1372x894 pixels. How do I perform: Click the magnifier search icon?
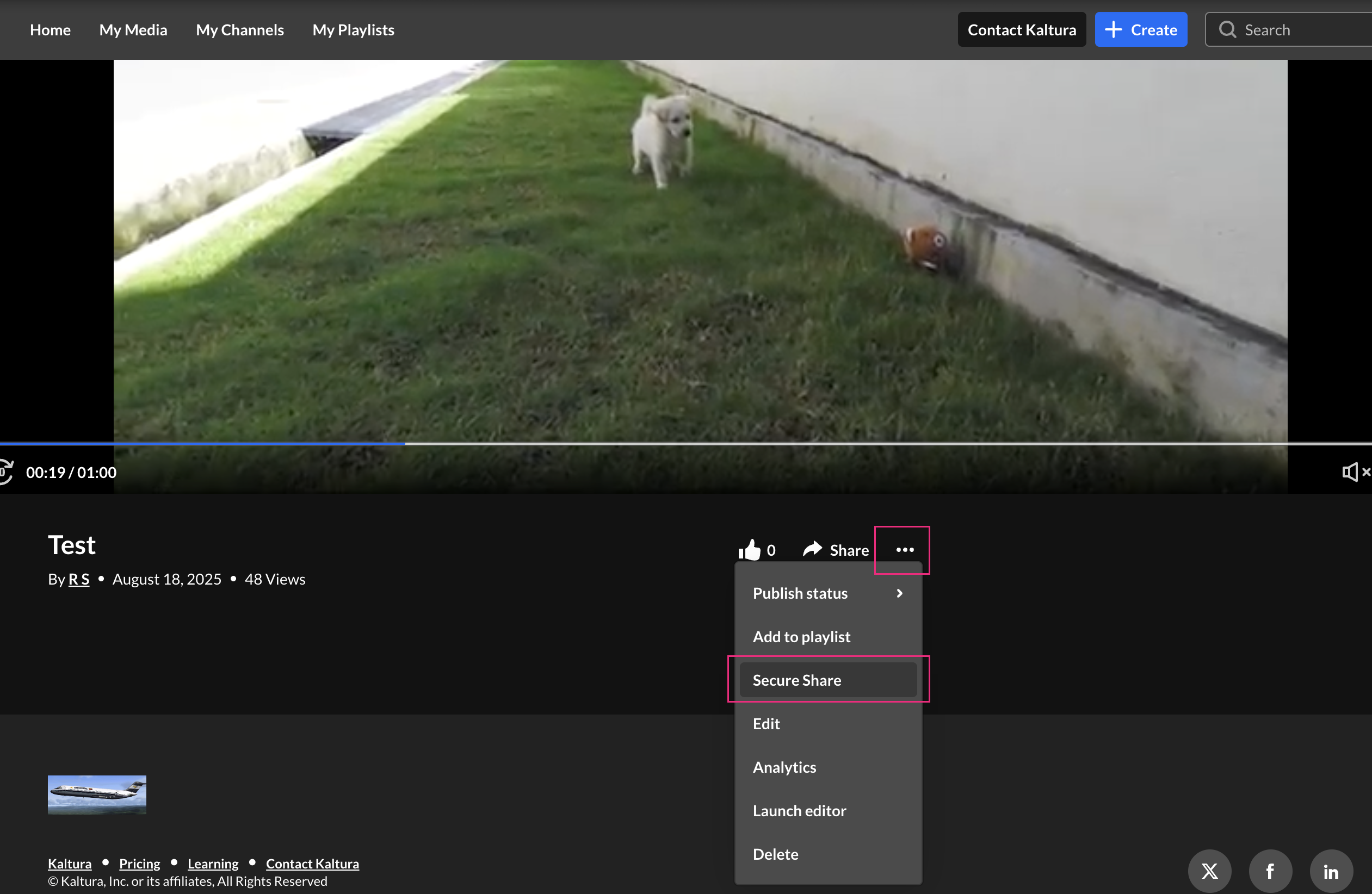(x=1227, y=29)
